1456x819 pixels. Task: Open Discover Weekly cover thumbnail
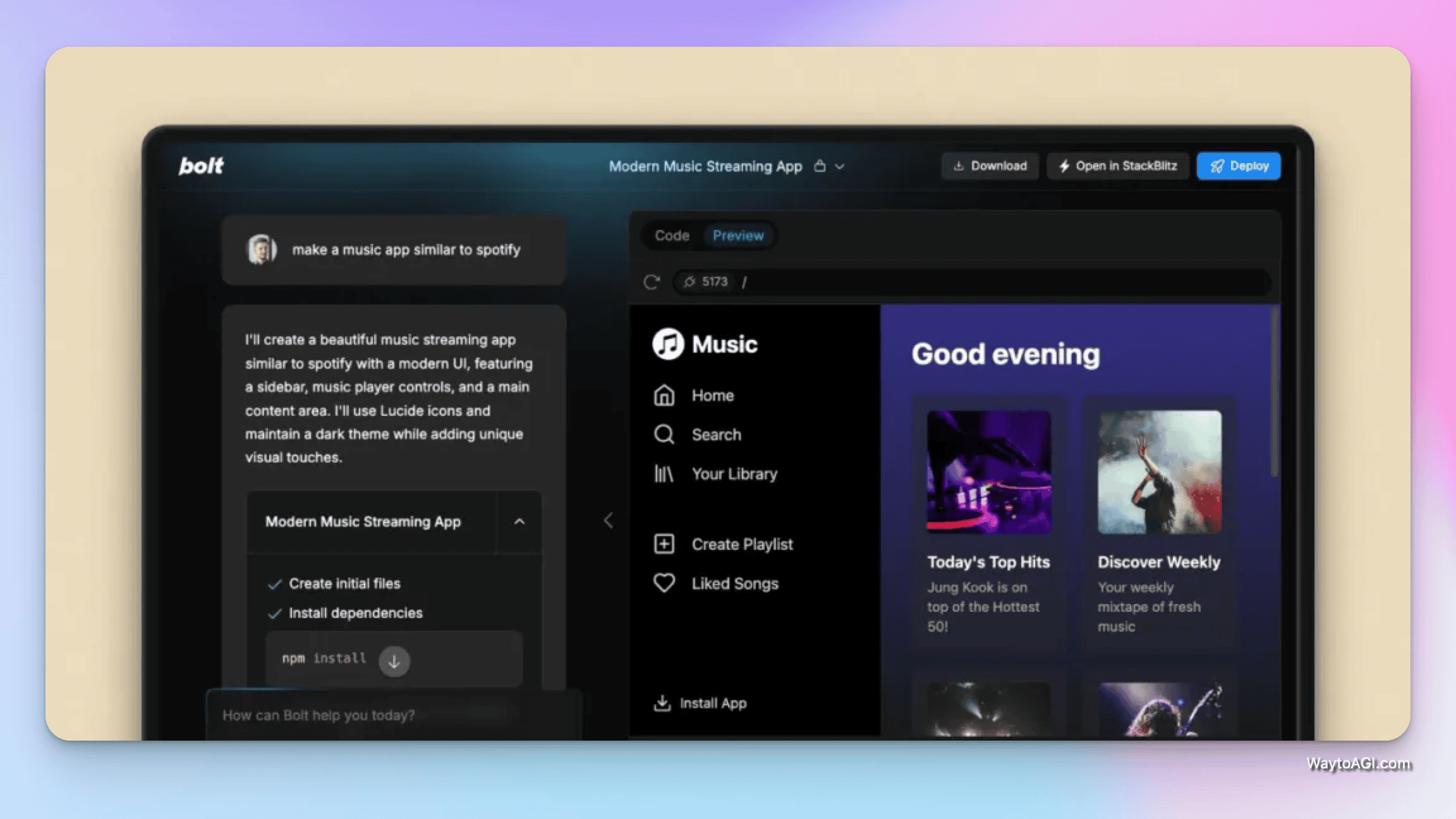[1160, 472]
